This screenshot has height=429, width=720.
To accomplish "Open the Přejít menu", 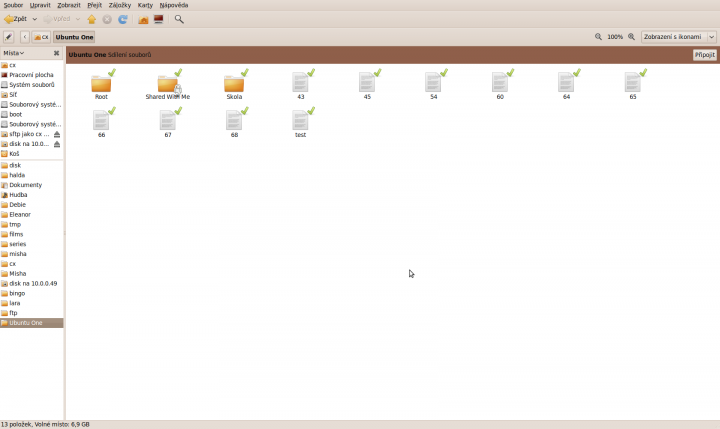I will tap(95, 5).
